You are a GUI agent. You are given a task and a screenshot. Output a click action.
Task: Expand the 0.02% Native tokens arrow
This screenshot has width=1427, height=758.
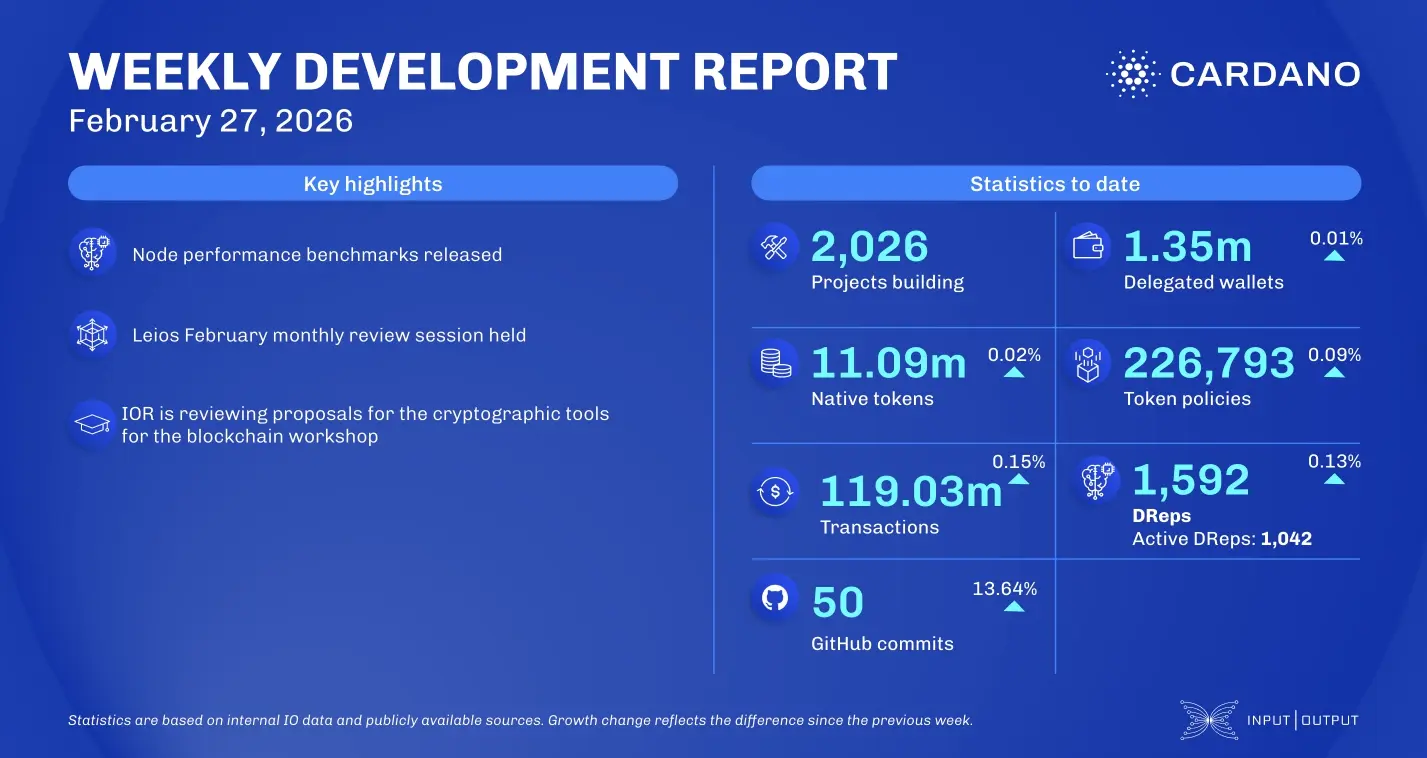click(x=1016, y=372)
